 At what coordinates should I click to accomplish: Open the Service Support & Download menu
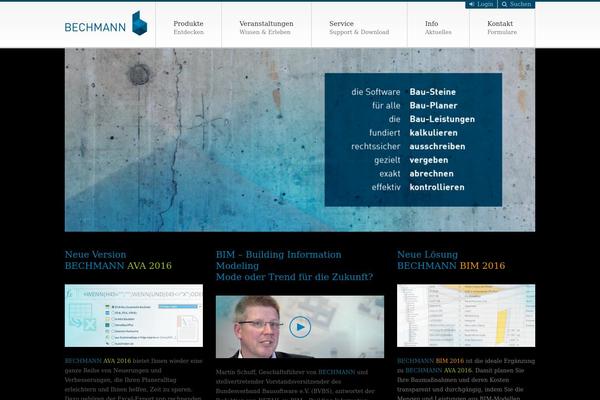tap(359, 28)
